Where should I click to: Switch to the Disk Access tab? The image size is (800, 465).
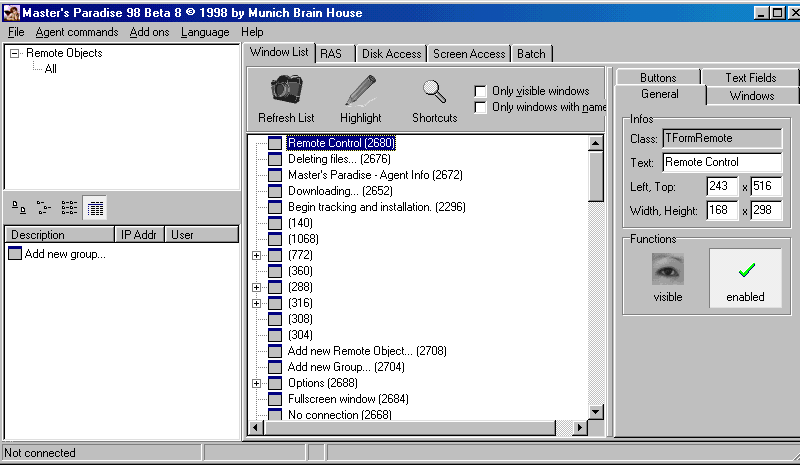pyautogui.click(x=391, y=54)
